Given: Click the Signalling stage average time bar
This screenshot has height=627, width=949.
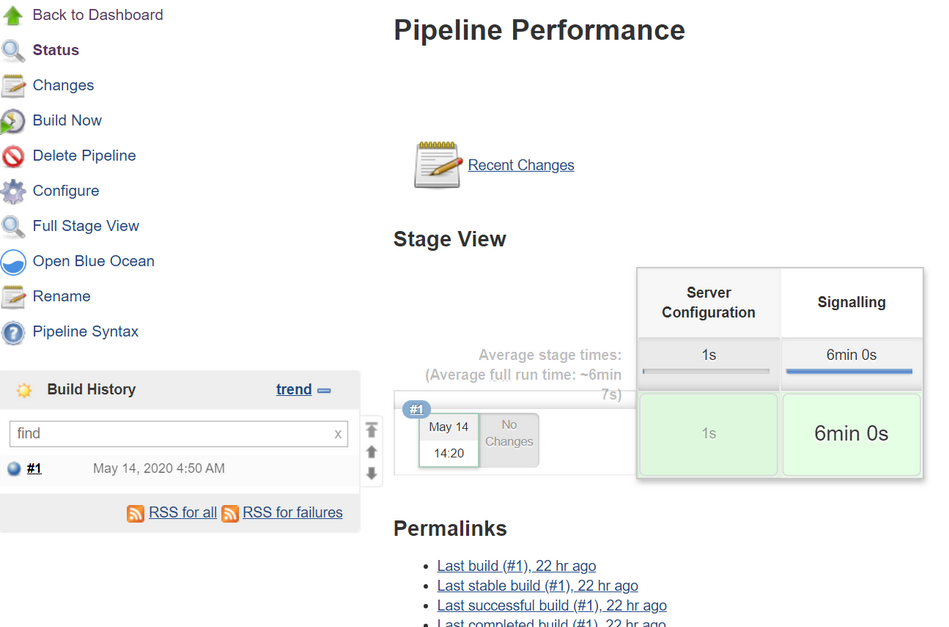Looking at the screenshot, I should click(849, 371).
